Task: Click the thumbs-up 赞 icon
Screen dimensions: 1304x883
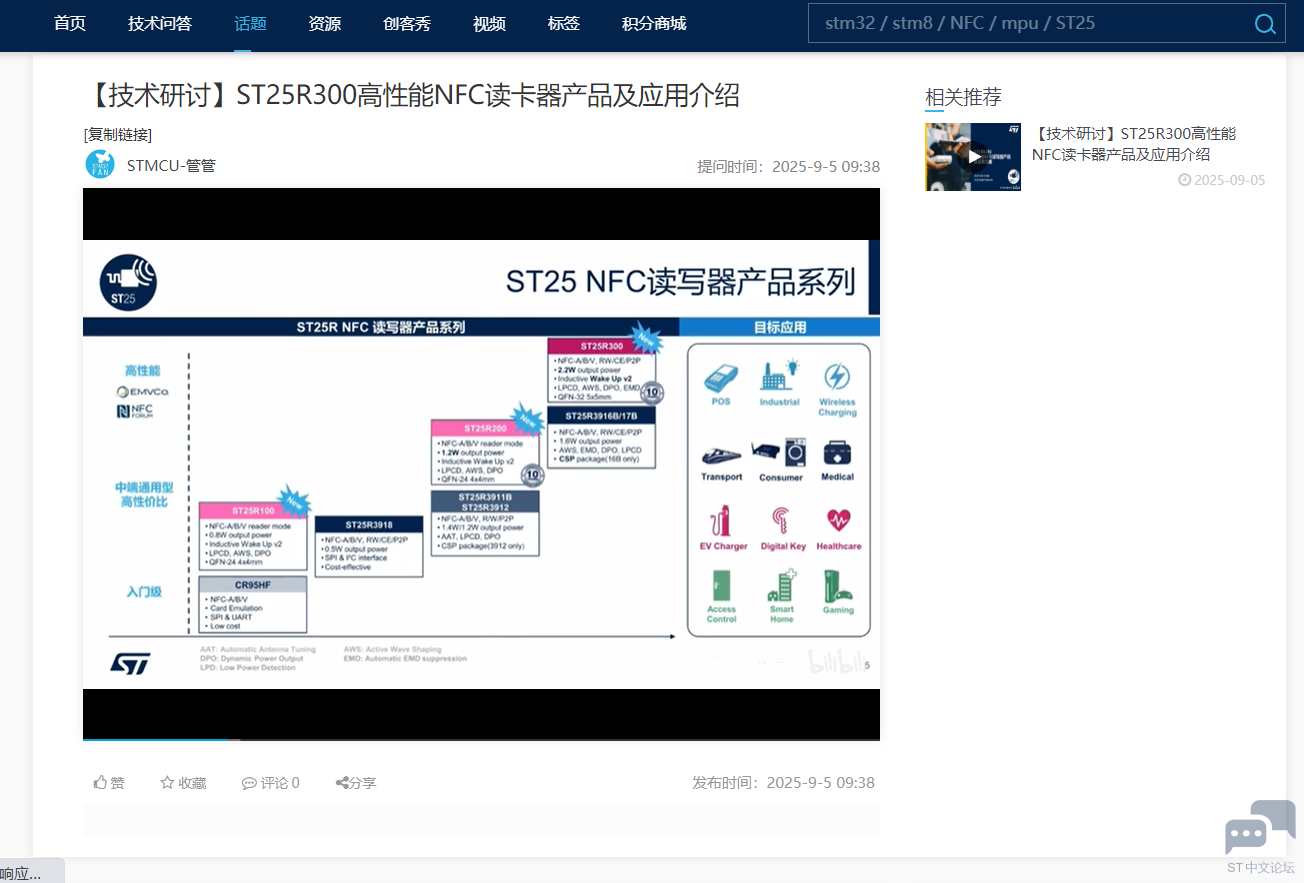Action: pyautogui.click(x=100, y=783)
